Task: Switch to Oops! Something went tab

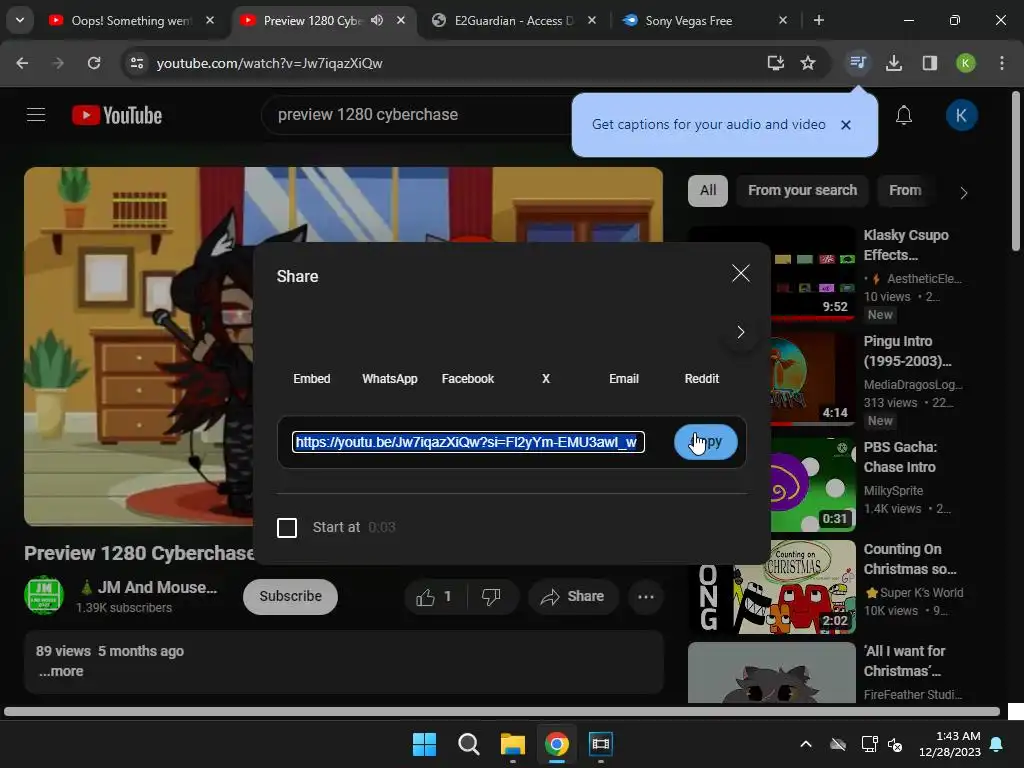Action: click(x=131, y=21)
